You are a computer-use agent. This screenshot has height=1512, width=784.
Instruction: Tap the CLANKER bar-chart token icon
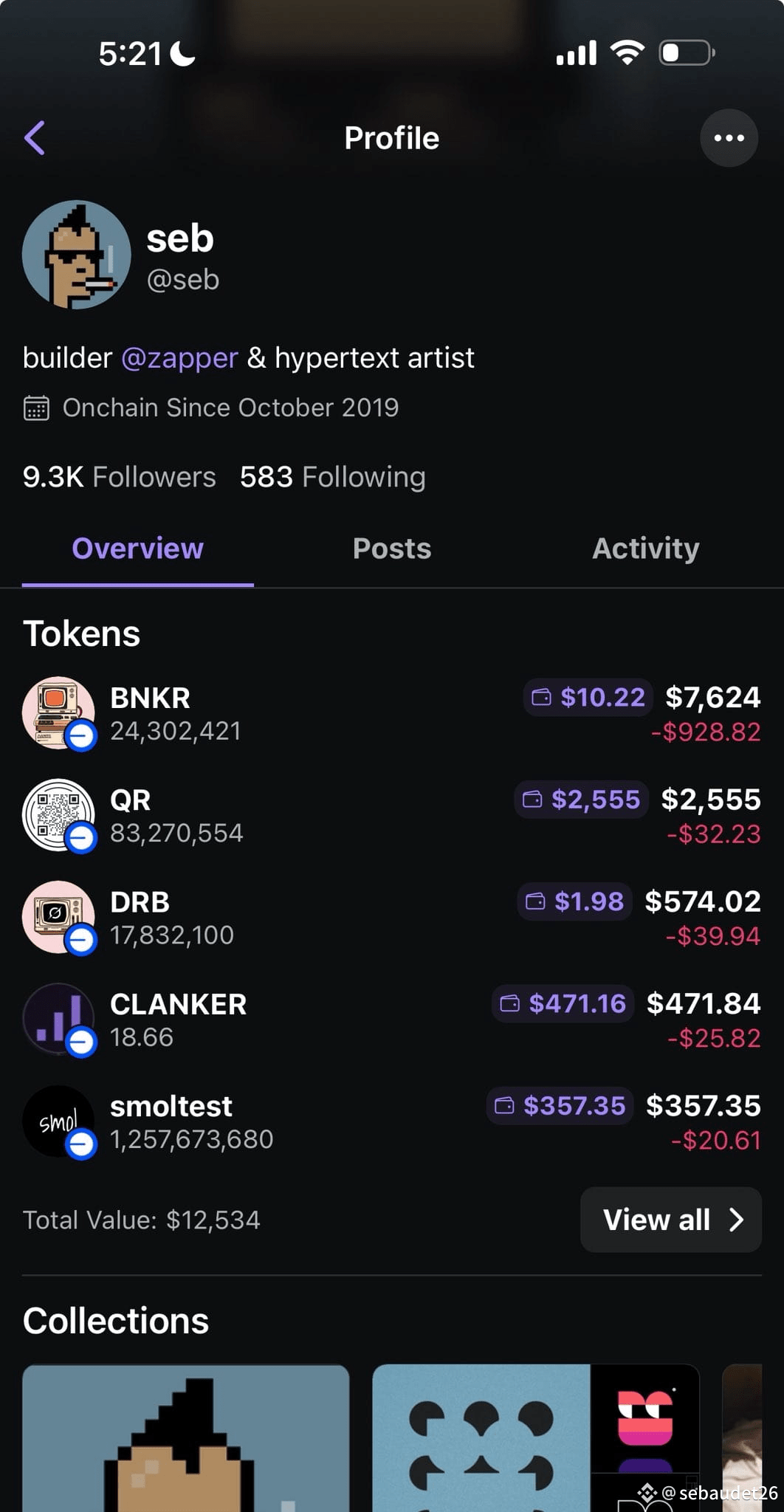point(59,1020)
